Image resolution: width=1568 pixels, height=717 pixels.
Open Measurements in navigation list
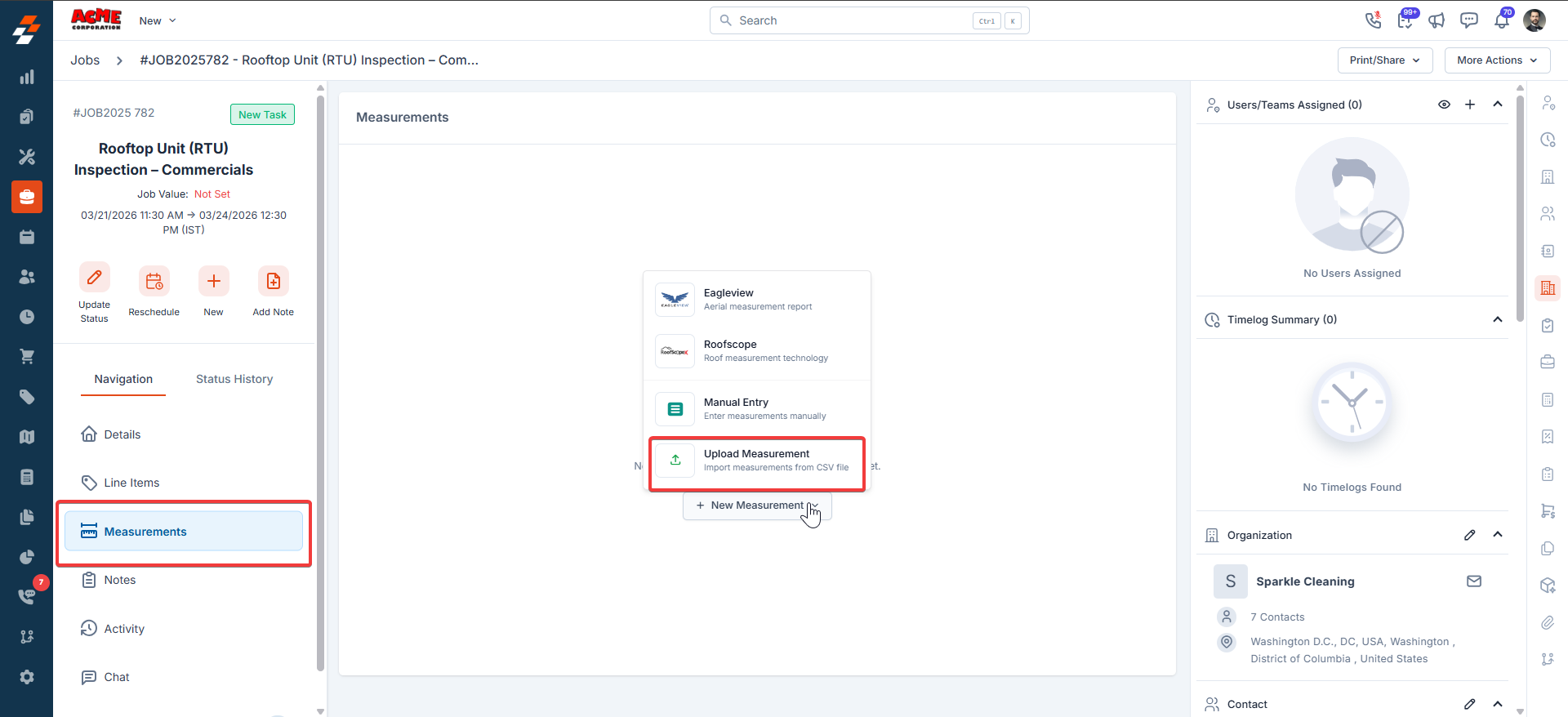(184, 532)
